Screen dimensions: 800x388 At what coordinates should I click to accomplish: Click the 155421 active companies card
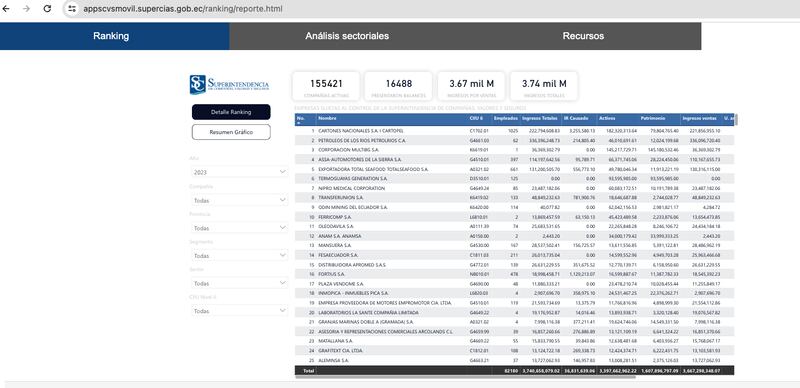coord(326,86)
